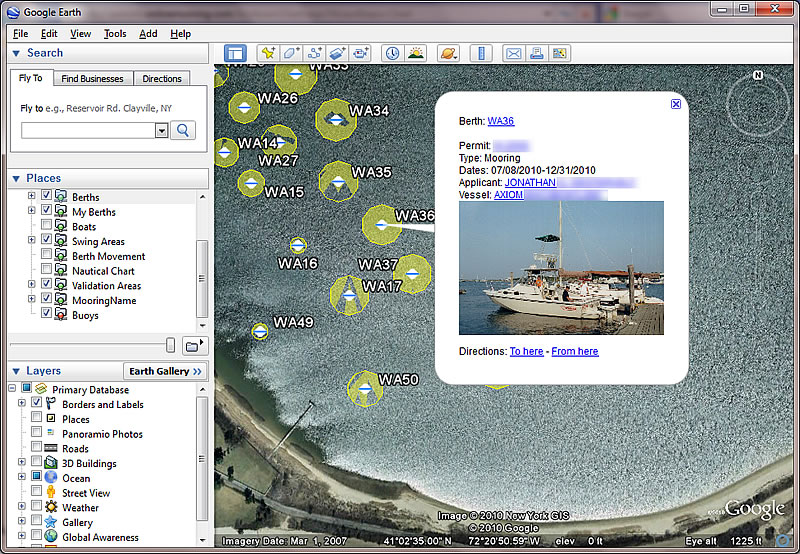This screenshot has width=800, height=554.
Task: Click the WA36 berth link in balloon
Action: click(x=500, y=121)
